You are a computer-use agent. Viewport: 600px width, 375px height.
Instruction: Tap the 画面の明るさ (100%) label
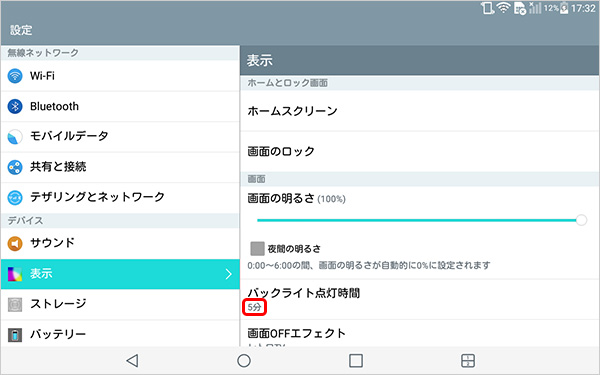click(297, 198)
